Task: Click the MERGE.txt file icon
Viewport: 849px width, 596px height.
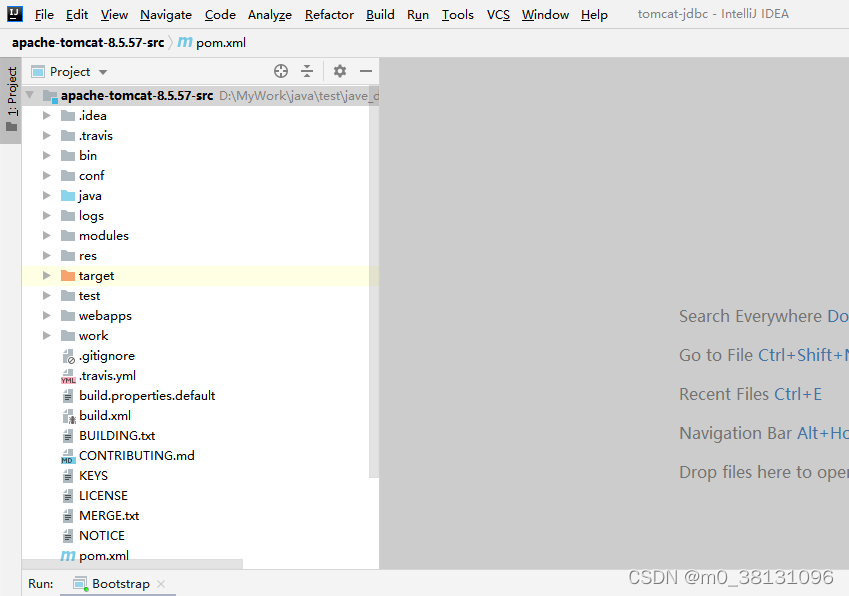Action: pos(68,516)
